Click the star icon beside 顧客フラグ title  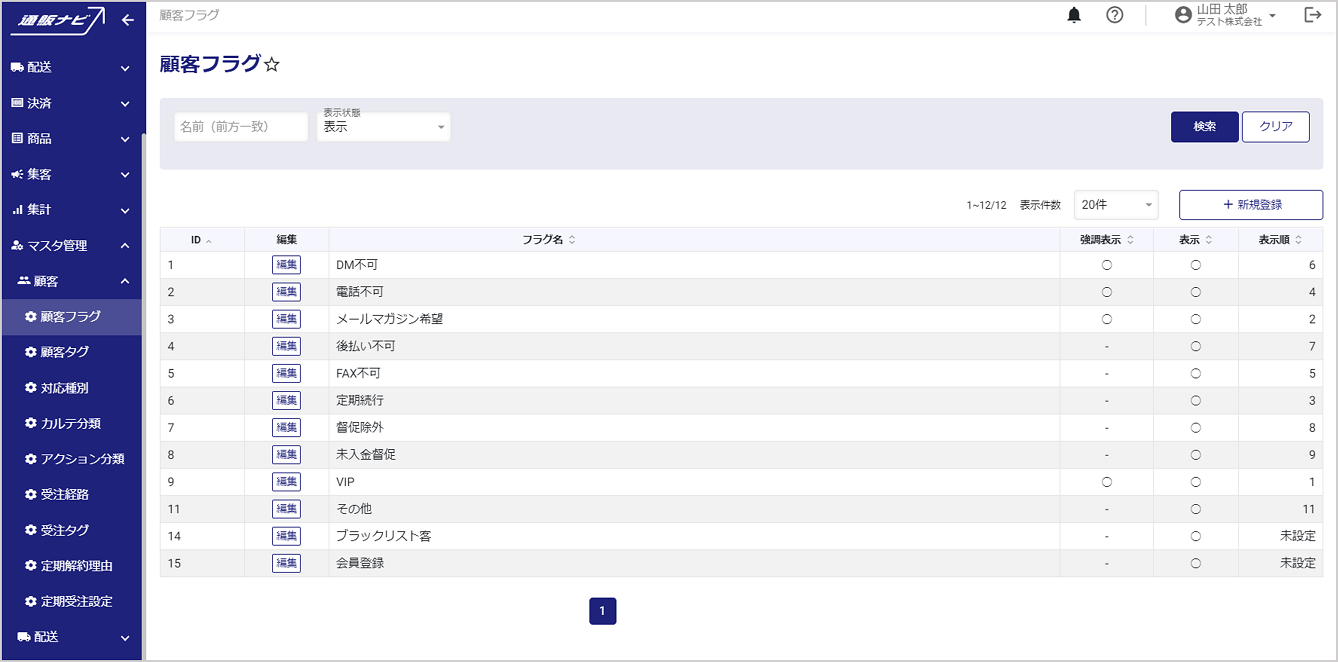point(272,65)
